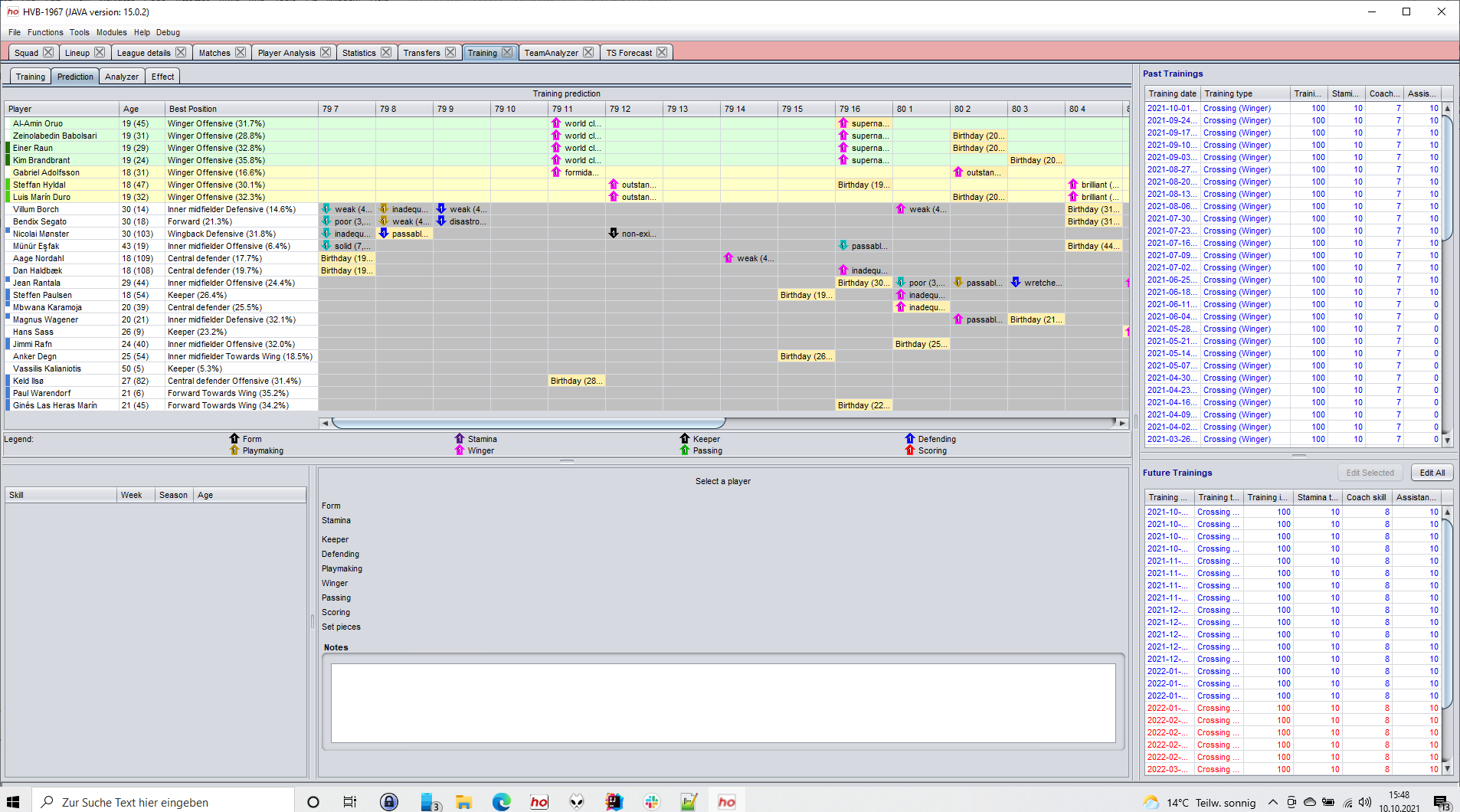Open the Modules menu
This screenshot has height=812, width=1460.
111,32
